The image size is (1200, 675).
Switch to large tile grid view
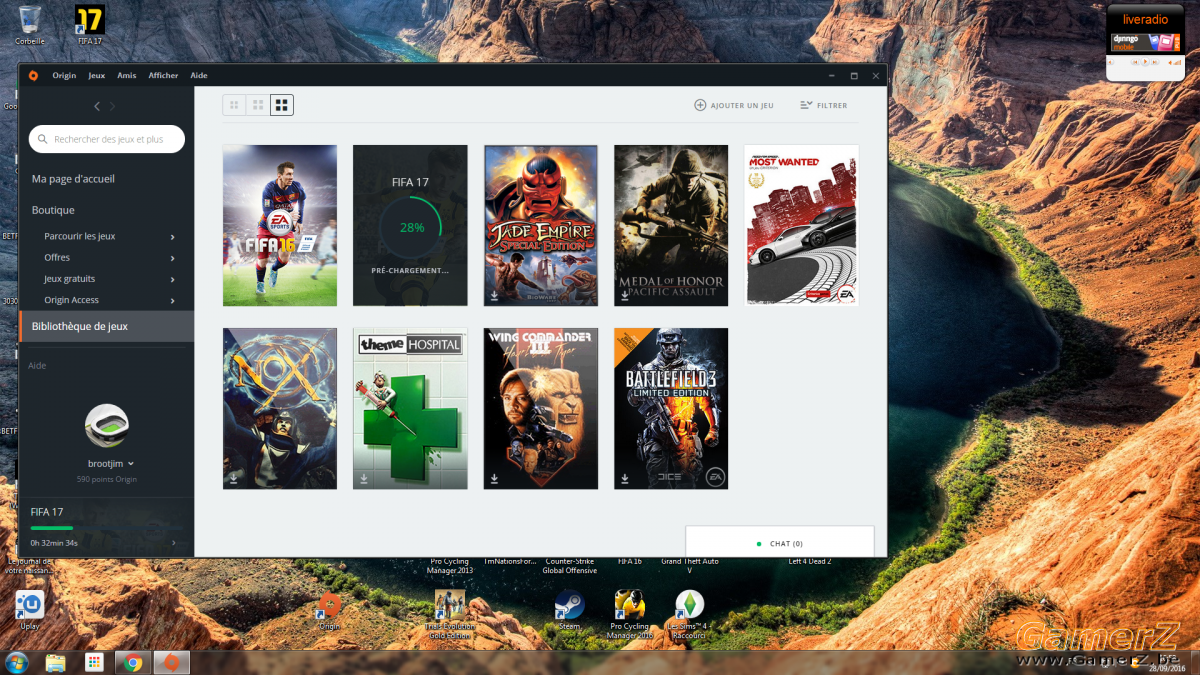282,105
